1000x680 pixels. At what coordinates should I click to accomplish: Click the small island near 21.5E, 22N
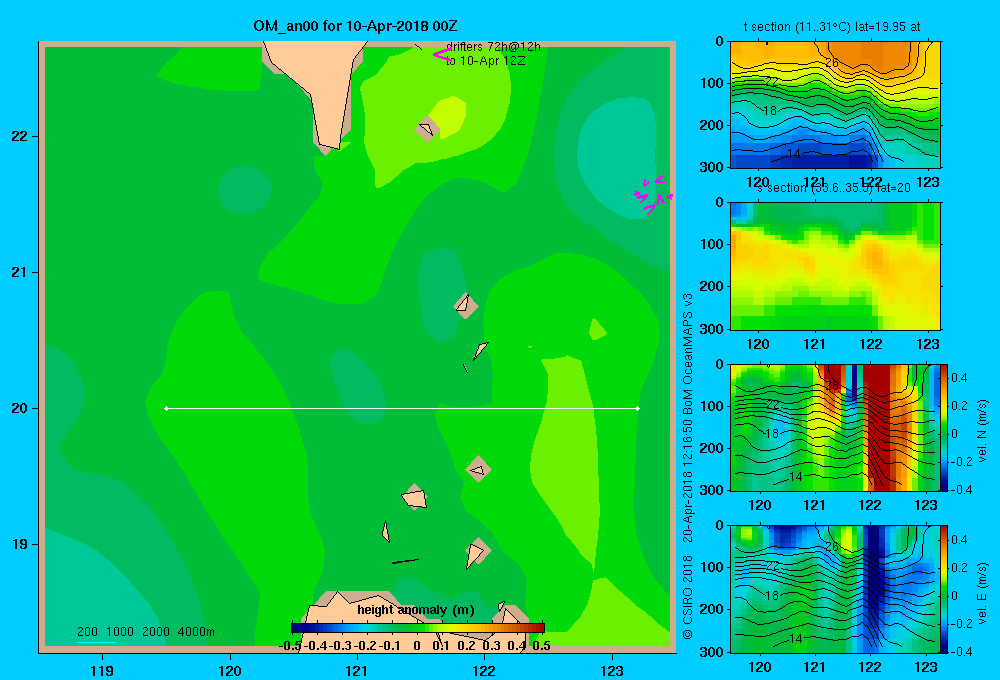pos(427,129)
